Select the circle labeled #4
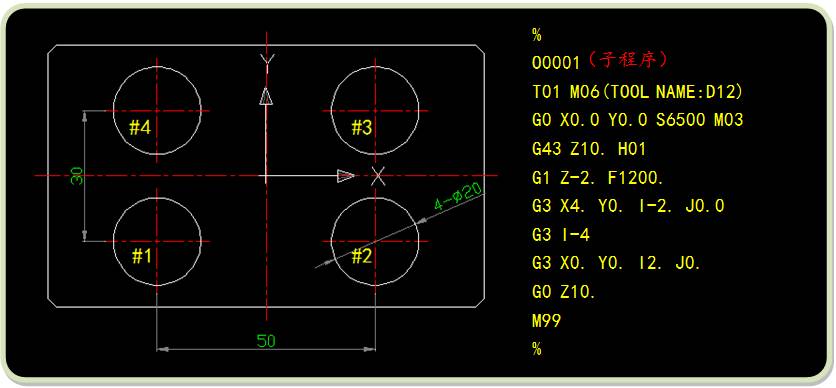 point(157,110)
